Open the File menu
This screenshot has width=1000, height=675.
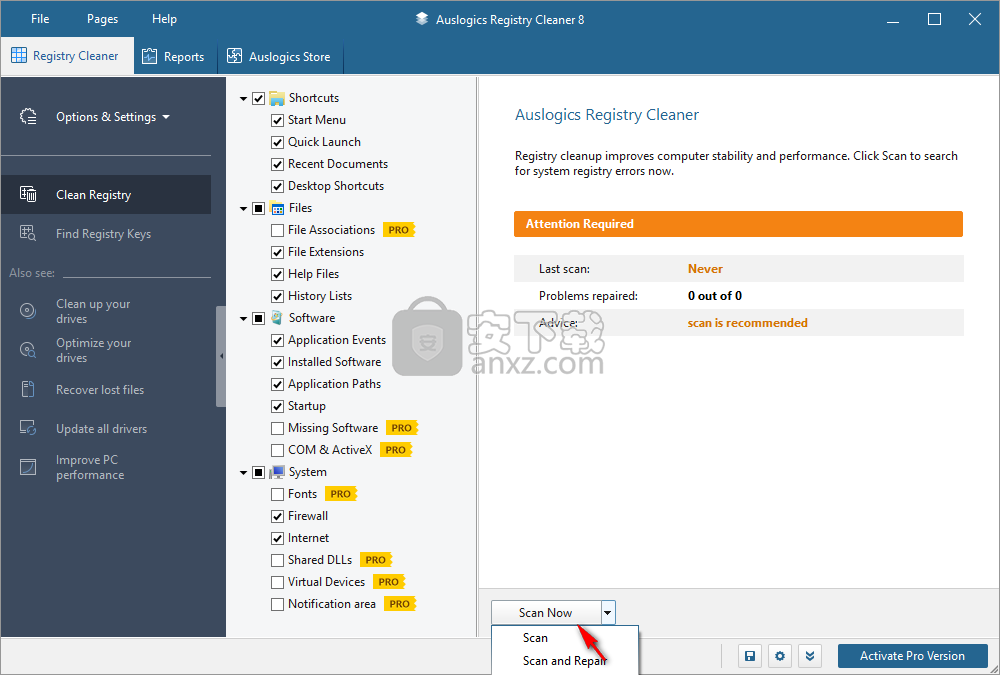click(x=40, y=19)
